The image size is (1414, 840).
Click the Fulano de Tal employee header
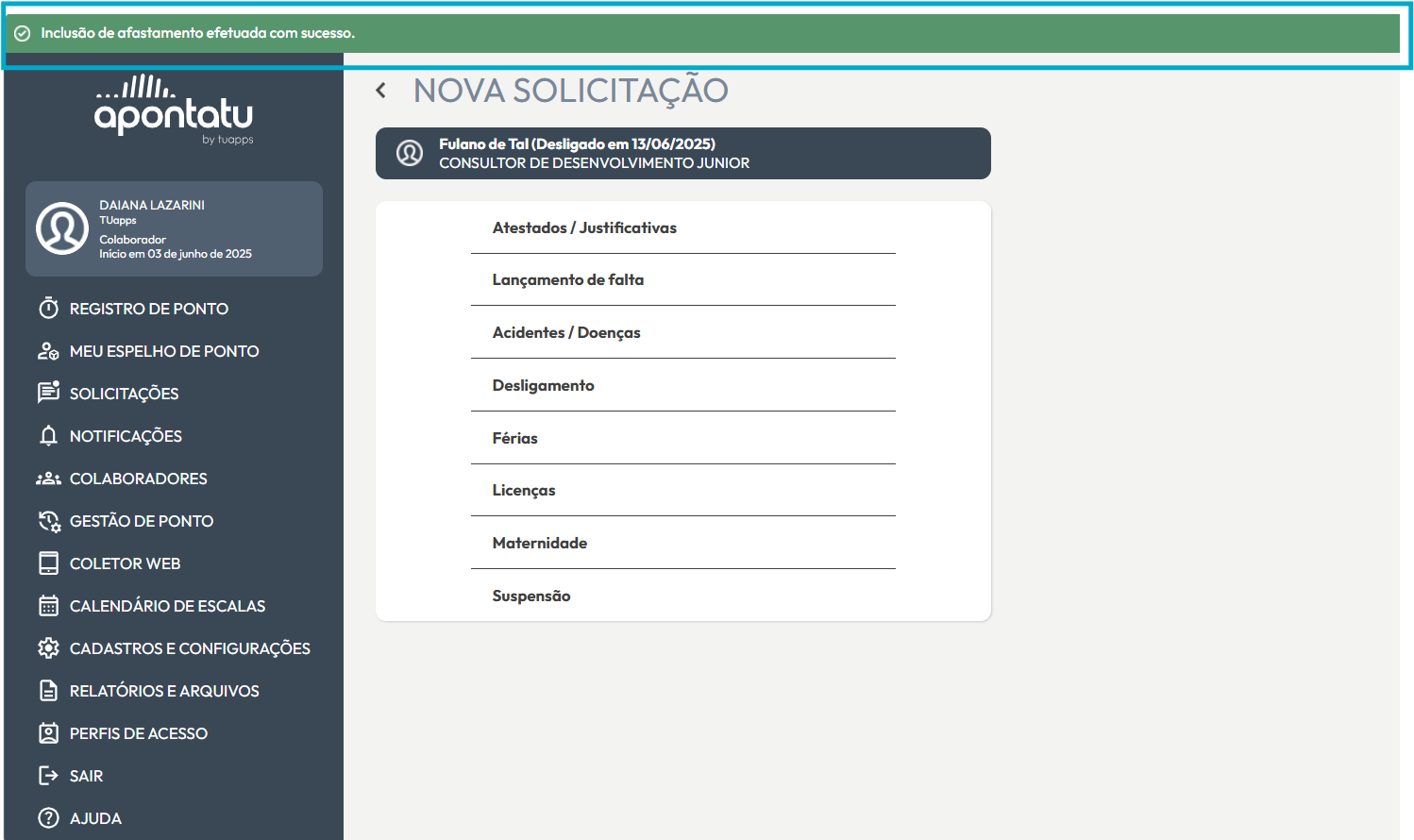(683, 153)
